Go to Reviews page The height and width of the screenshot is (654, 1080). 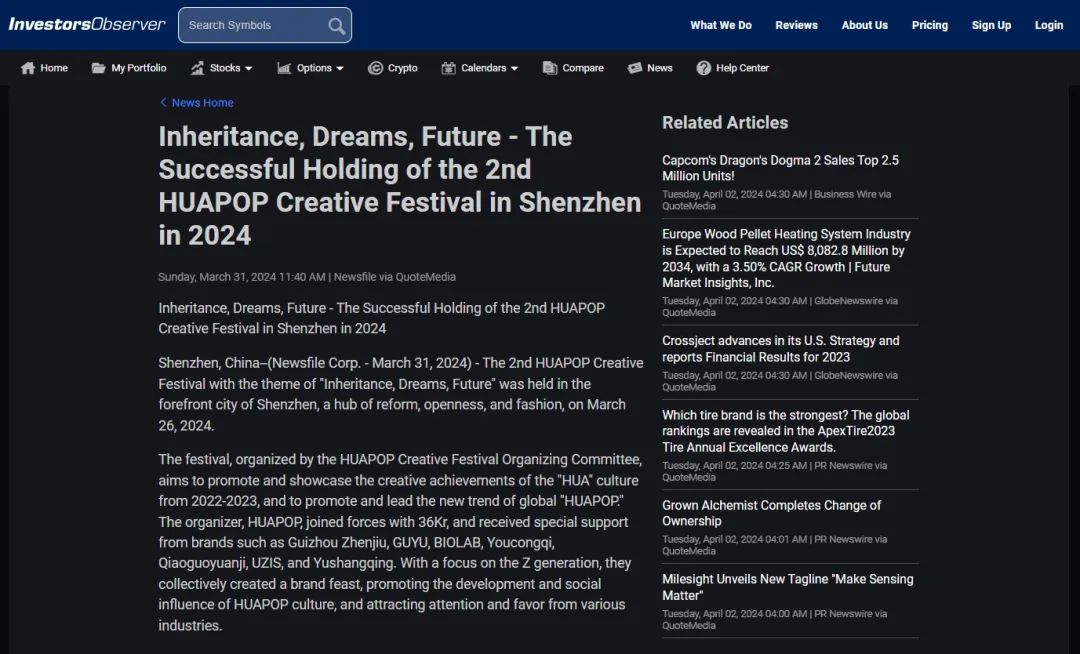pos(796,25)
